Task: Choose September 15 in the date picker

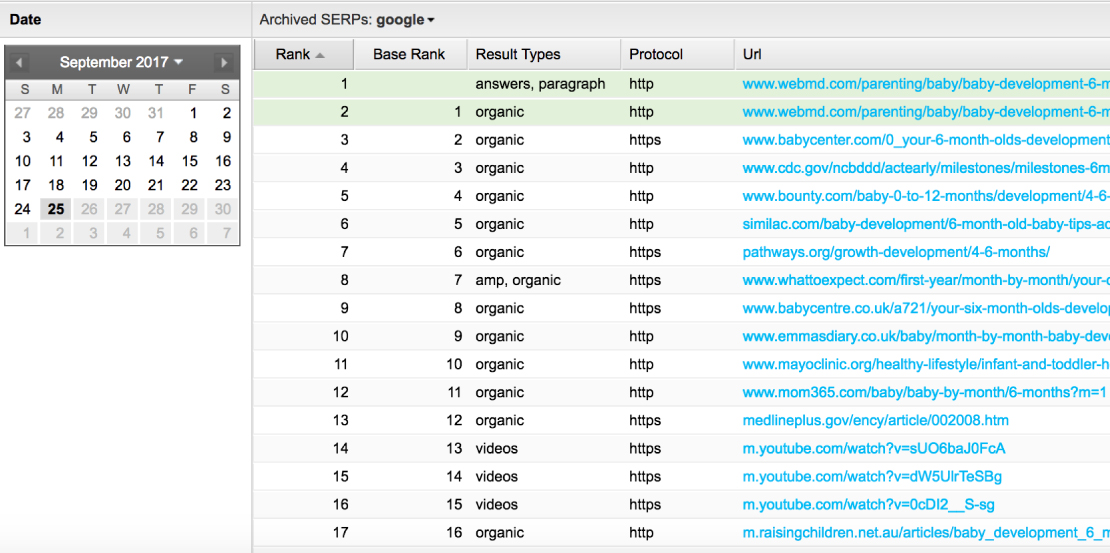Action: (x=189, y=161)
